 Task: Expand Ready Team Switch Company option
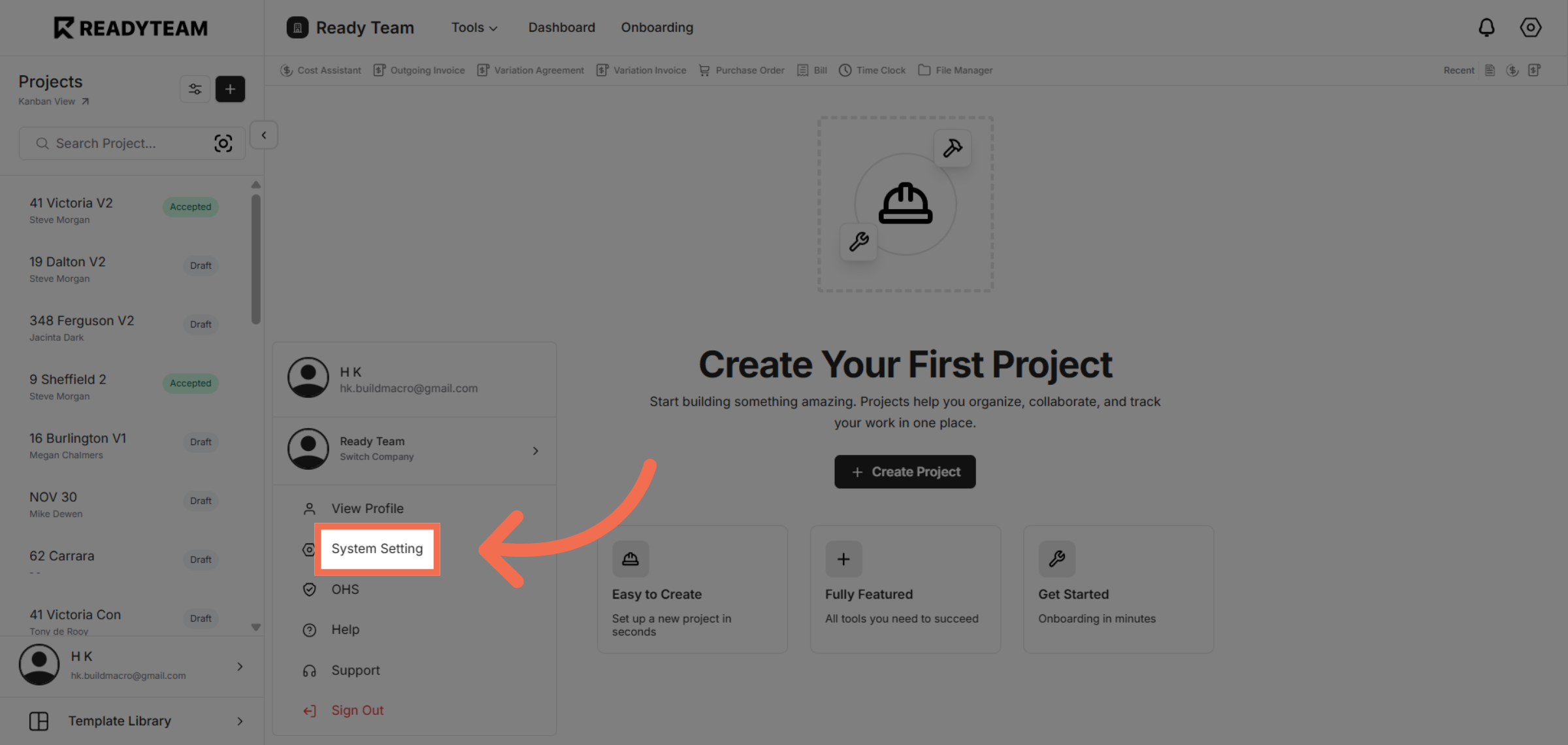tap(414, 450)
